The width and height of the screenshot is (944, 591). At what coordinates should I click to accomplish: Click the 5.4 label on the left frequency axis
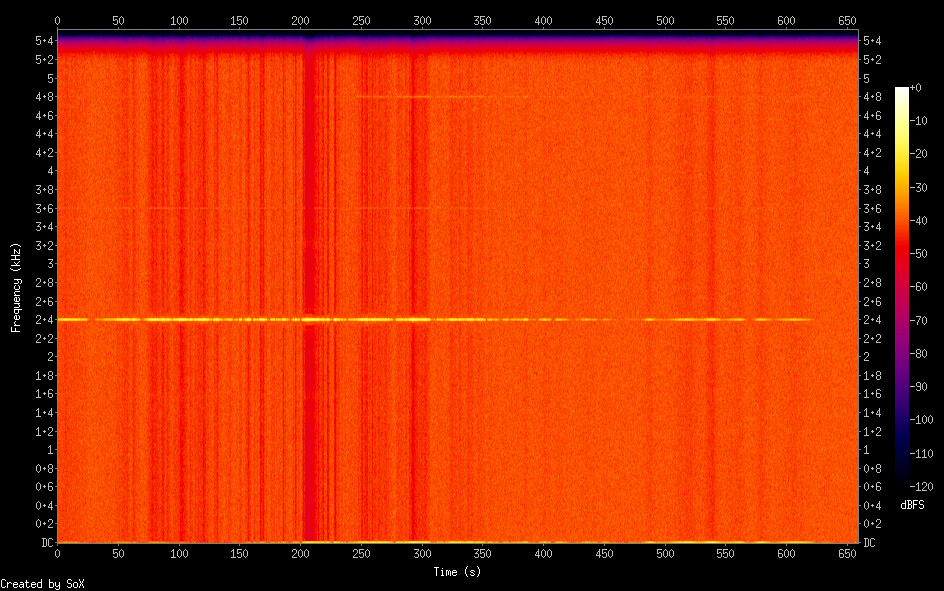point(43,40)
